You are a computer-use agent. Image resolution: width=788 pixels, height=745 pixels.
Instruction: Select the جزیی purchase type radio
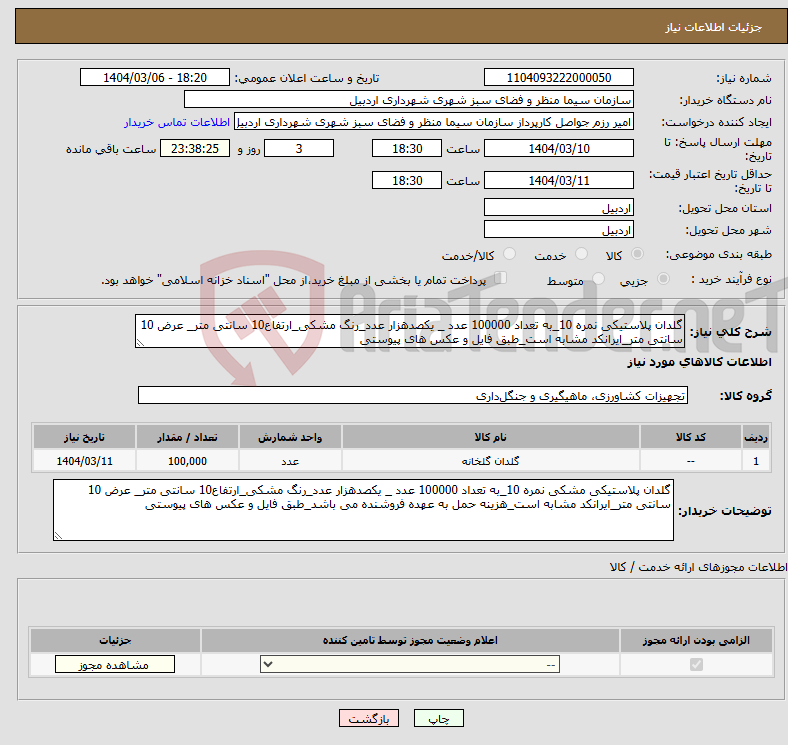(663, 278)
